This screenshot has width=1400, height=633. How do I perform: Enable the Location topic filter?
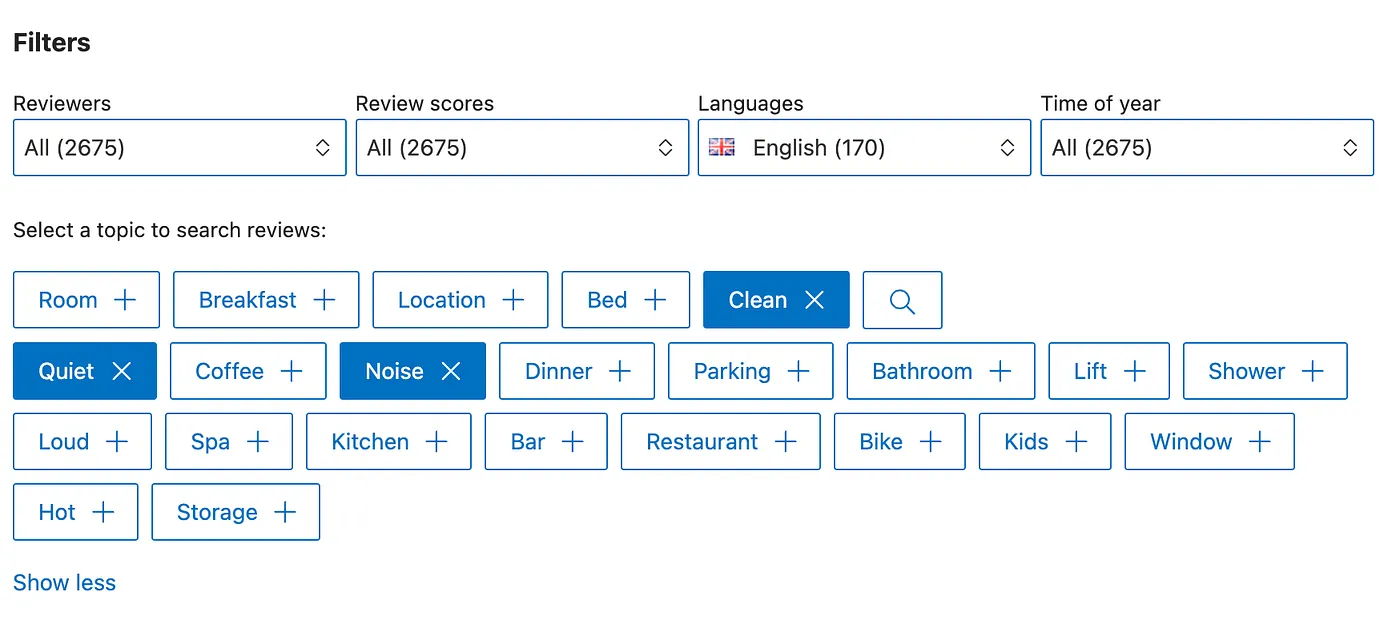(460, 300)
